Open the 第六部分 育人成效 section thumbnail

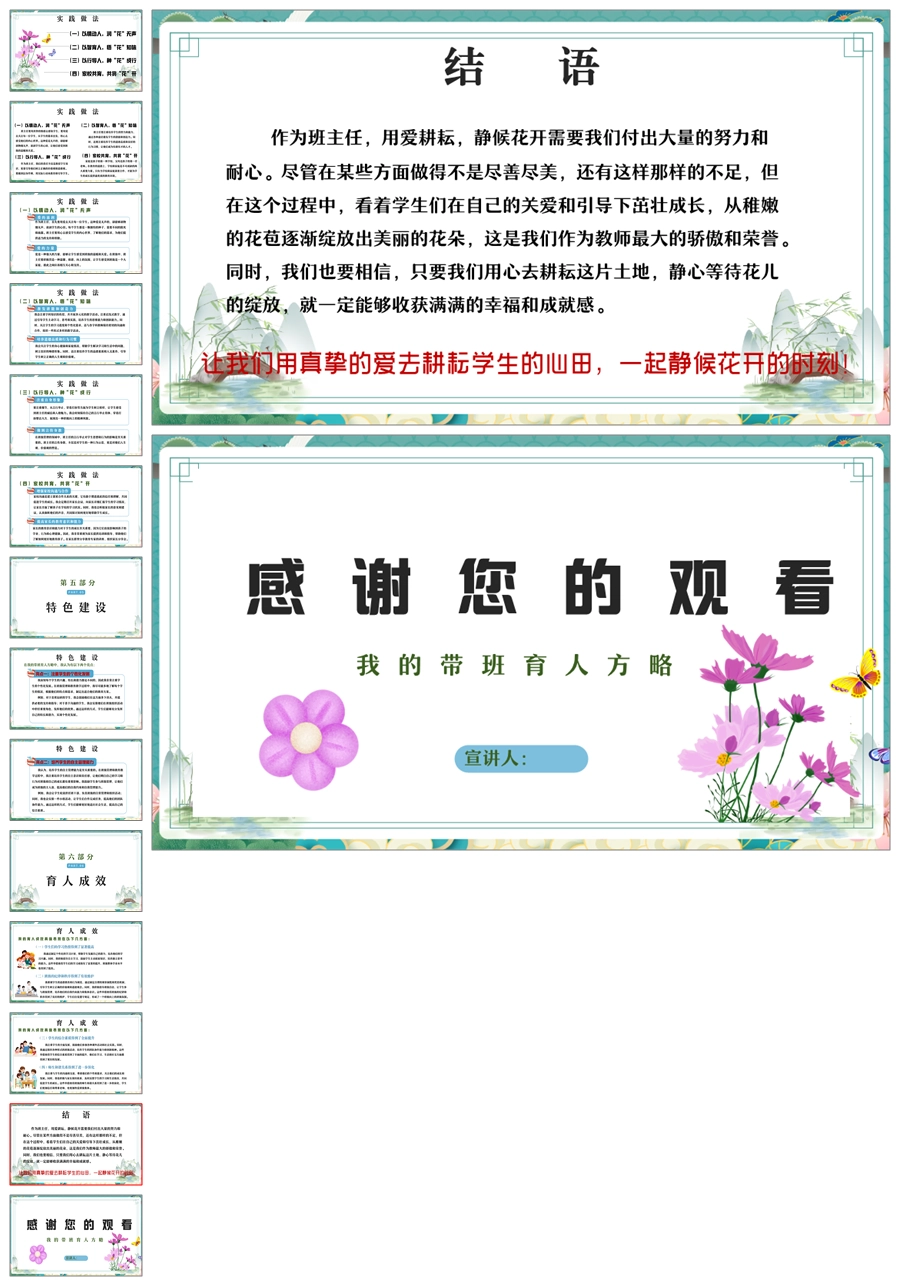click(x=76, y=871)
